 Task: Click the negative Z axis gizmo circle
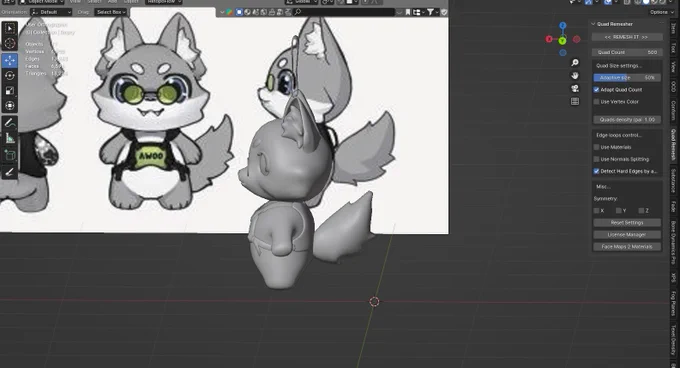pos(562,53)
